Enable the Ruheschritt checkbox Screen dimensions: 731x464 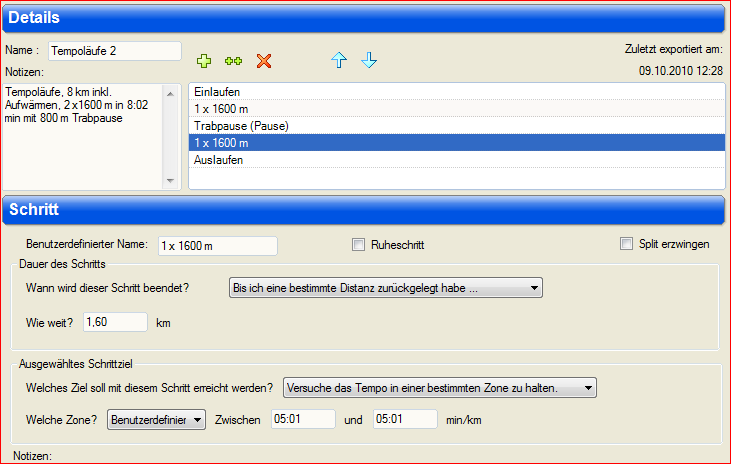359,244
